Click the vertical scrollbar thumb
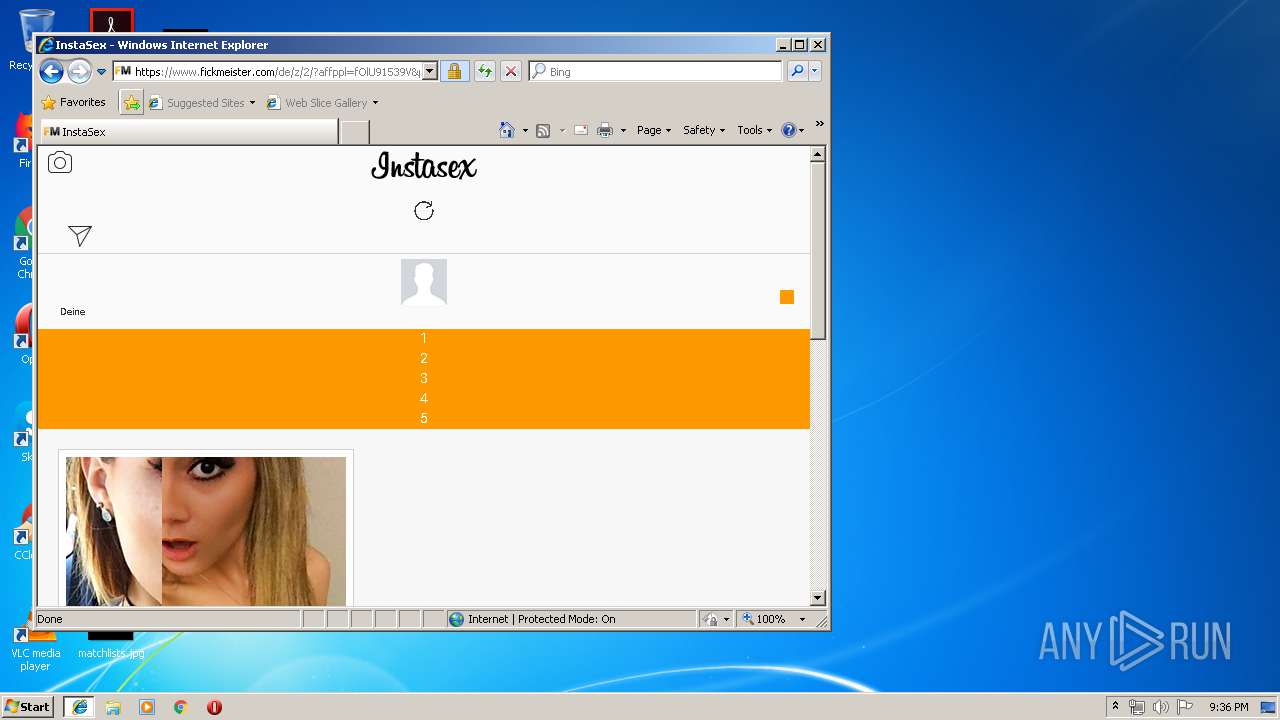The image size is (1280, 720). 818,251
